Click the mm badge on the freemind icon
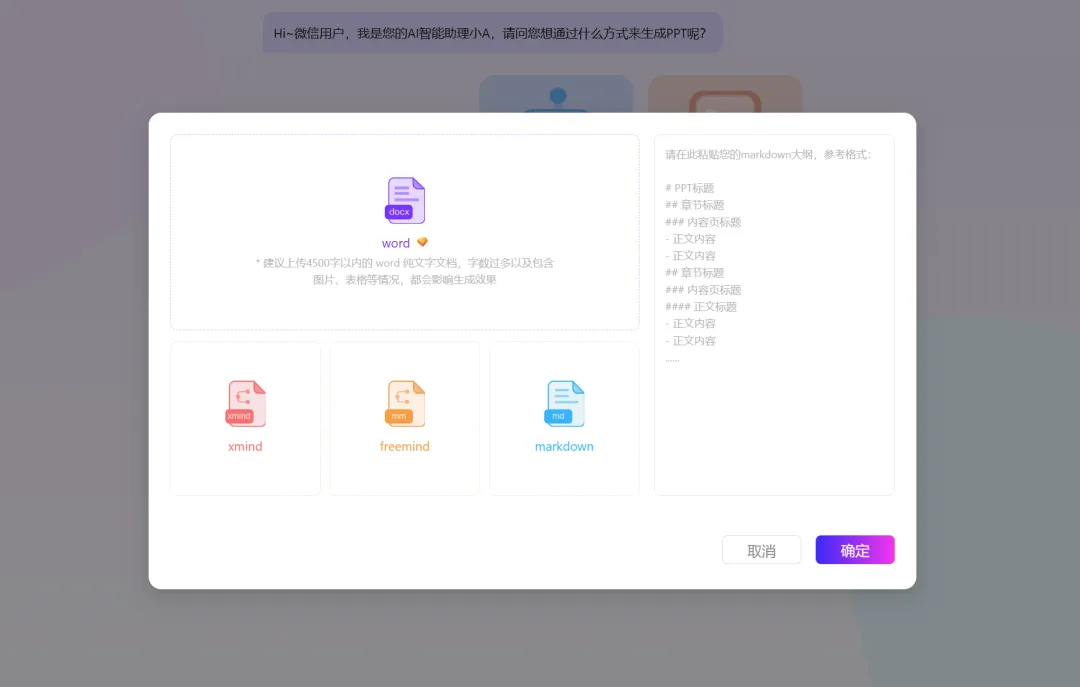1080x687 pixels. (x=398, y=416)
